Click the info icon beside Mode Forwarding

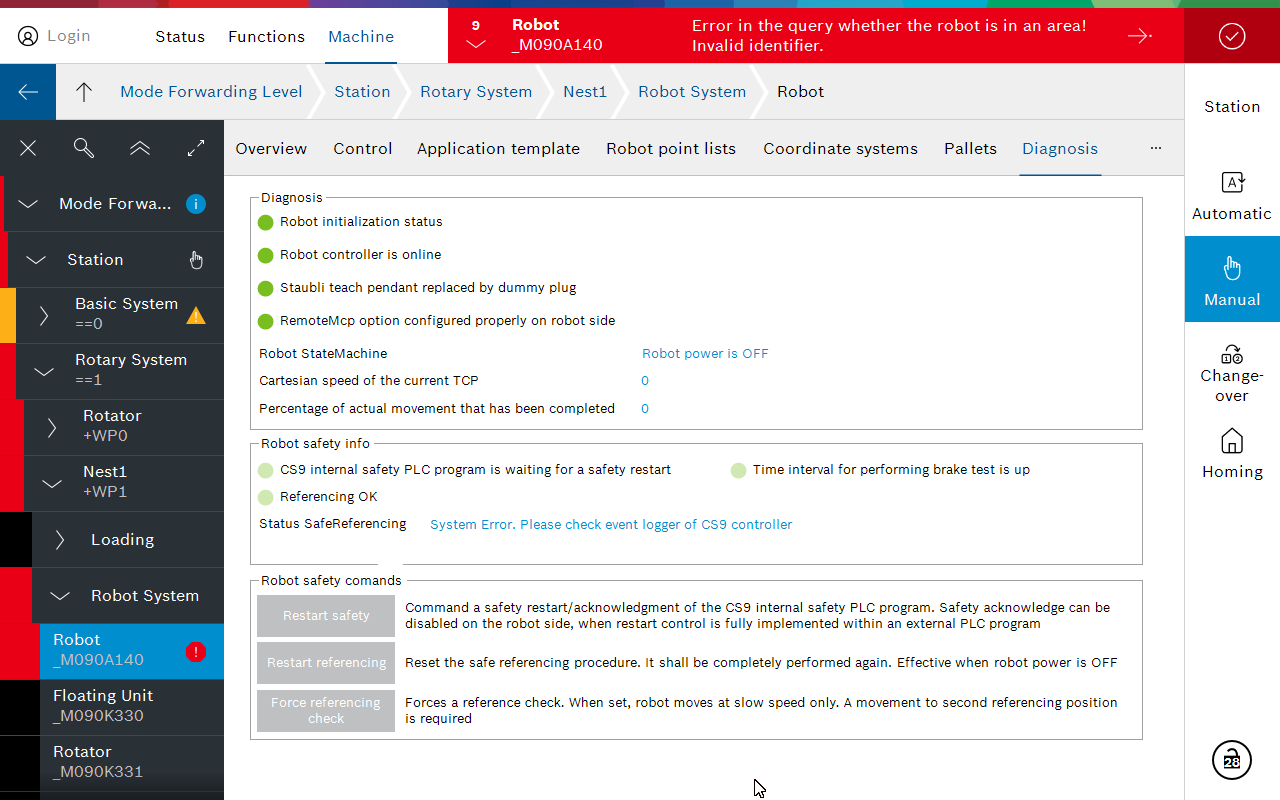pyautogui.click(x=196, y=204)
